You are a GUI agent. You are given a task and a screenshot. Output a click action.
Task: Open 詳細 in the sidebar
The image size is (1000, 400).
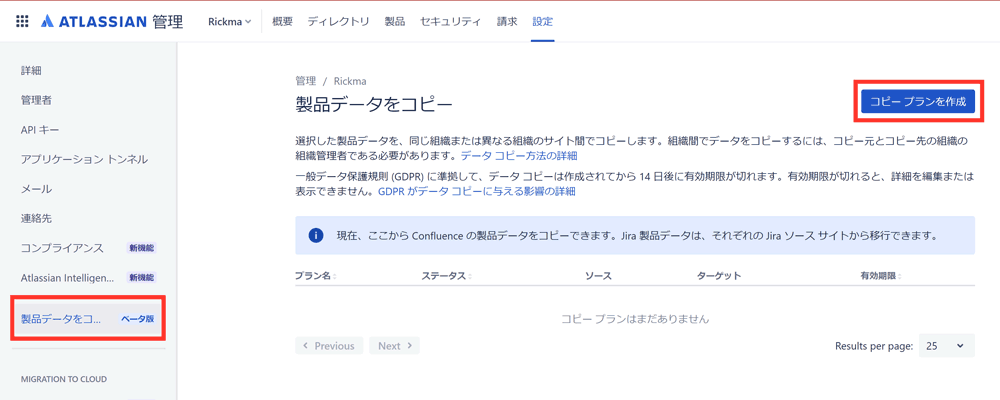click(x=31, y=70)
